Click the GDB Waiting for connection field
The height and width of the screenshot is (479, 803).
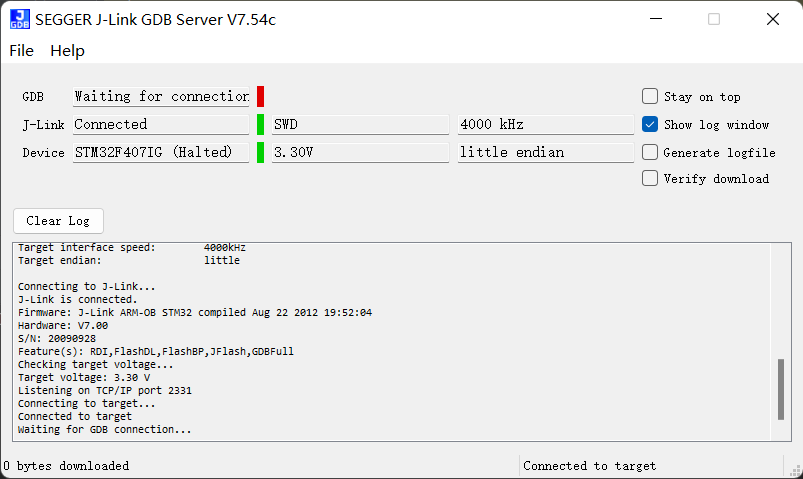pyautogui.click(x=161, y=97)
